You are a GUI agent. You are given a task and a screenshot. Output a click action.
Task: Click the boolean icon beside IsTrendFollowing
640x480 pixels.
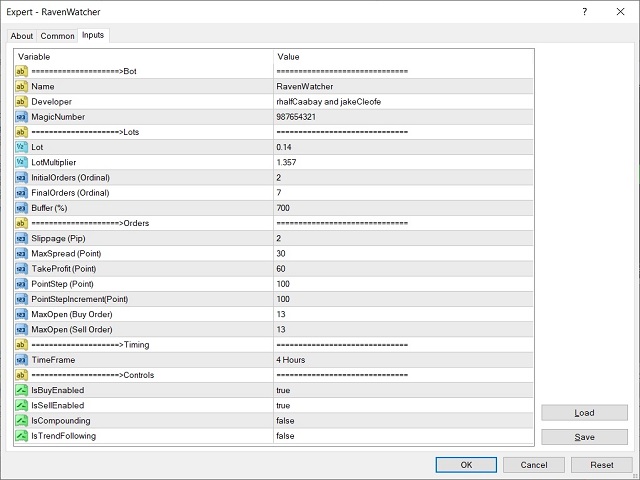[x=21, y=436]
